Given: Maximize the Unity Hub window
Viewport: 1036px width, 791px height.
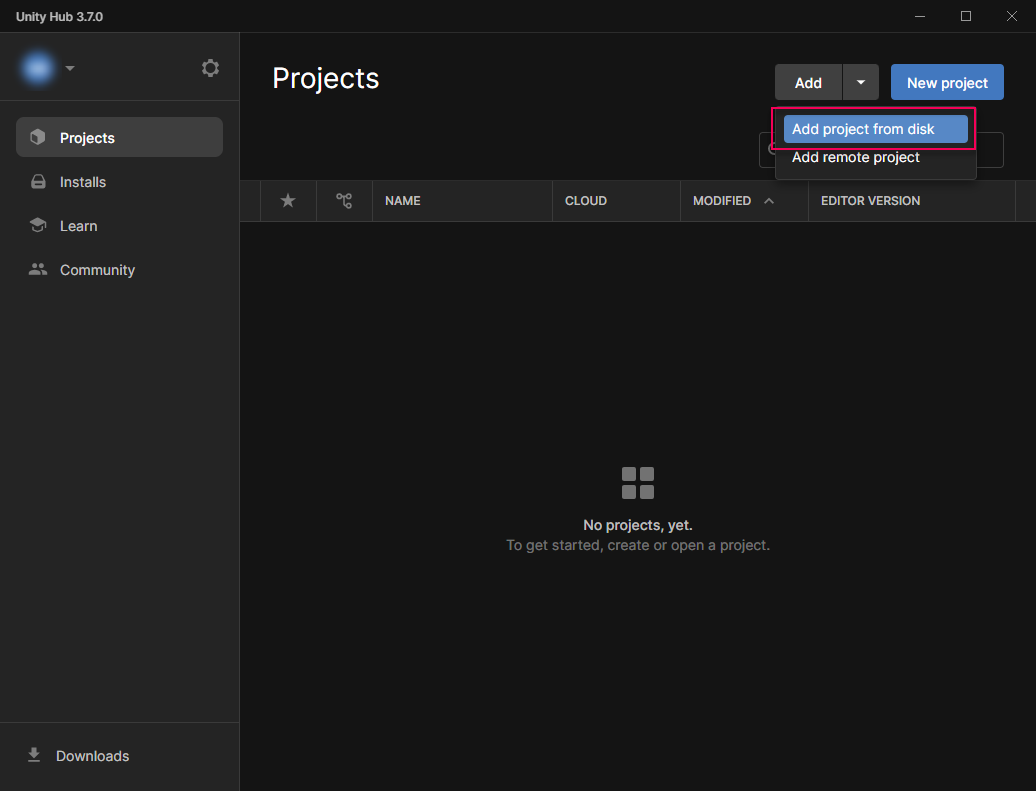Looking at the screenshot, I should (965, 16).
